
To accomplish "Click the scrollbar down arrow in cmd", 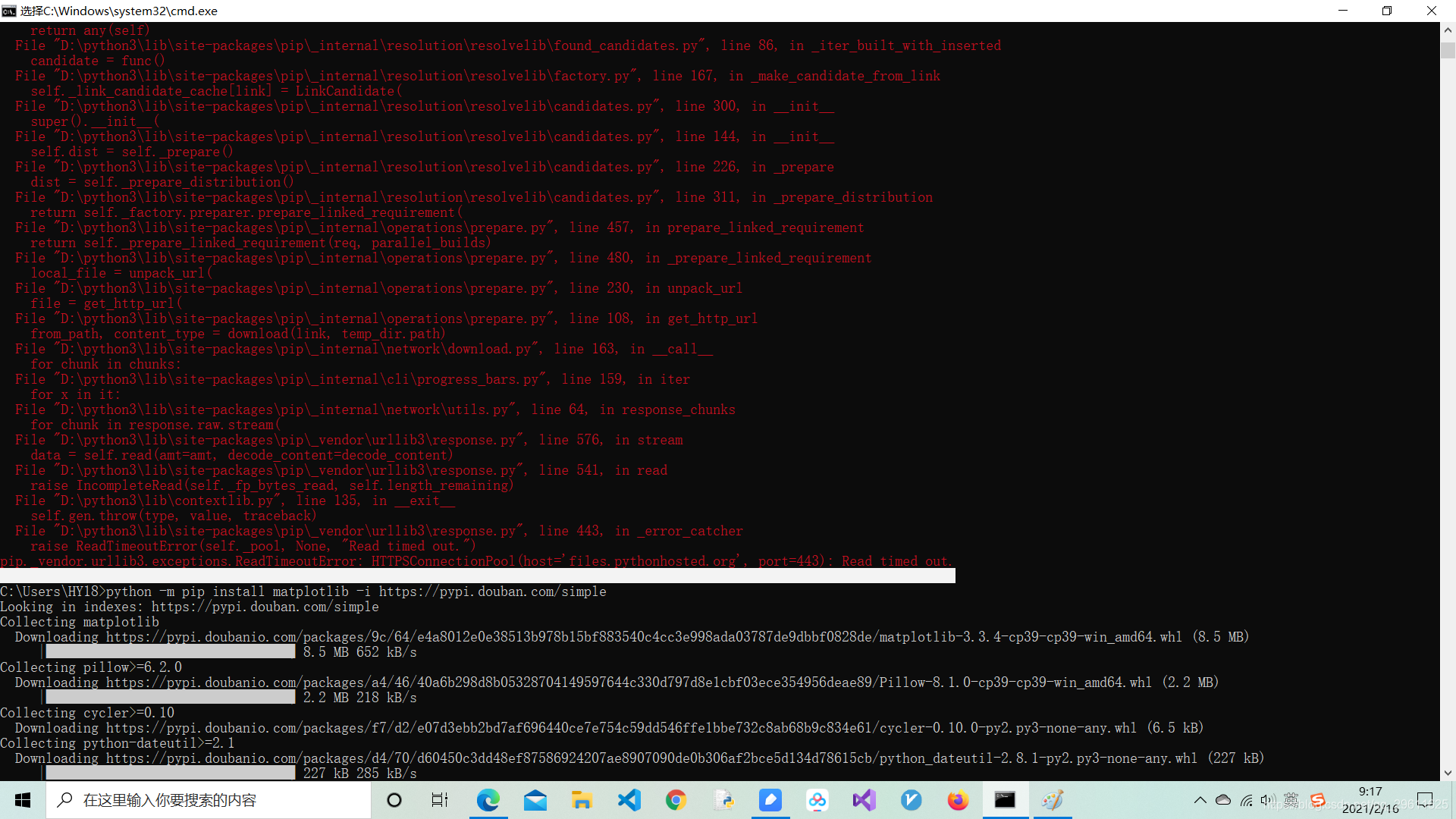I will pyautogui.click(x=1448, y=773).
